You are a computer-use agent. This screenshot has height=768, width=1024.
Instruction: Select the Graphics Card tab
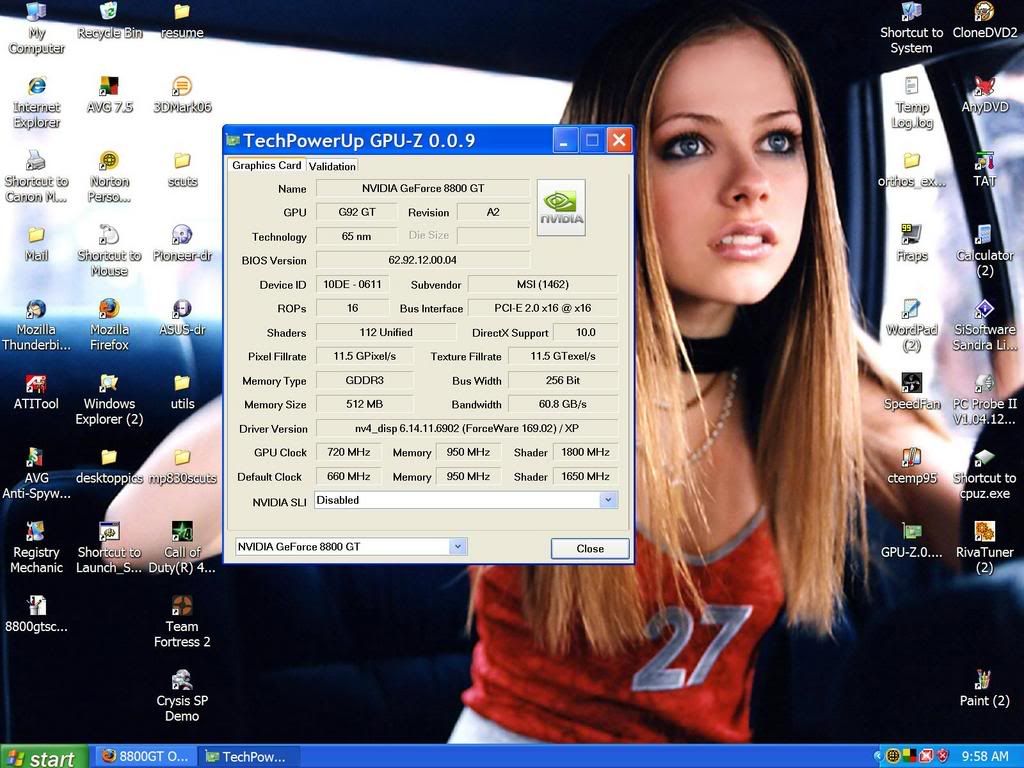[x=266, y=165]
